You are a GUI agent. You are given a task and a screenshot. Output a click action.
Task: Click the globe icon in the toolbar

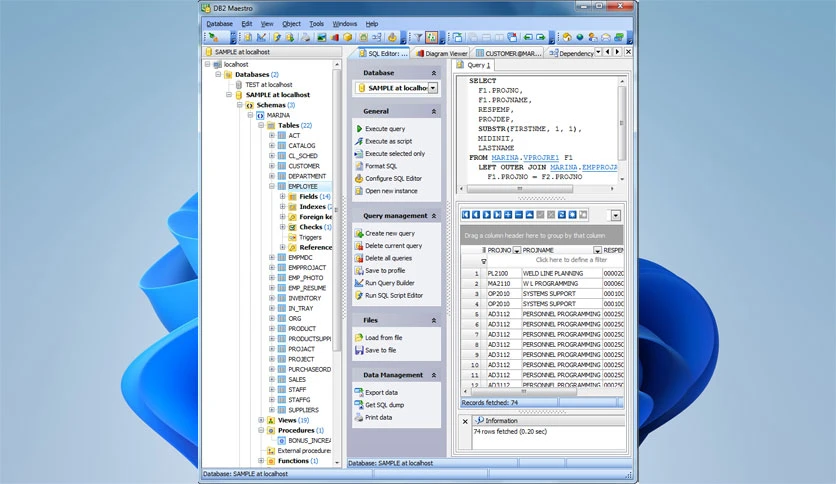click(580, 37)
